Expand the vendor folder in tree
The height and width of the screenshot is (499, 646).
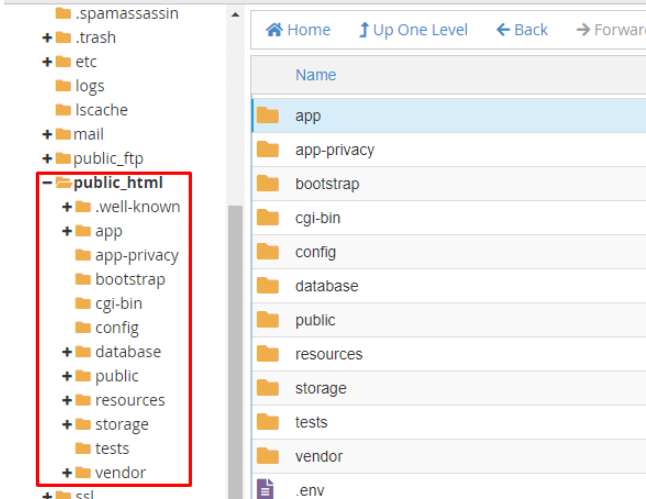(67, 472)
